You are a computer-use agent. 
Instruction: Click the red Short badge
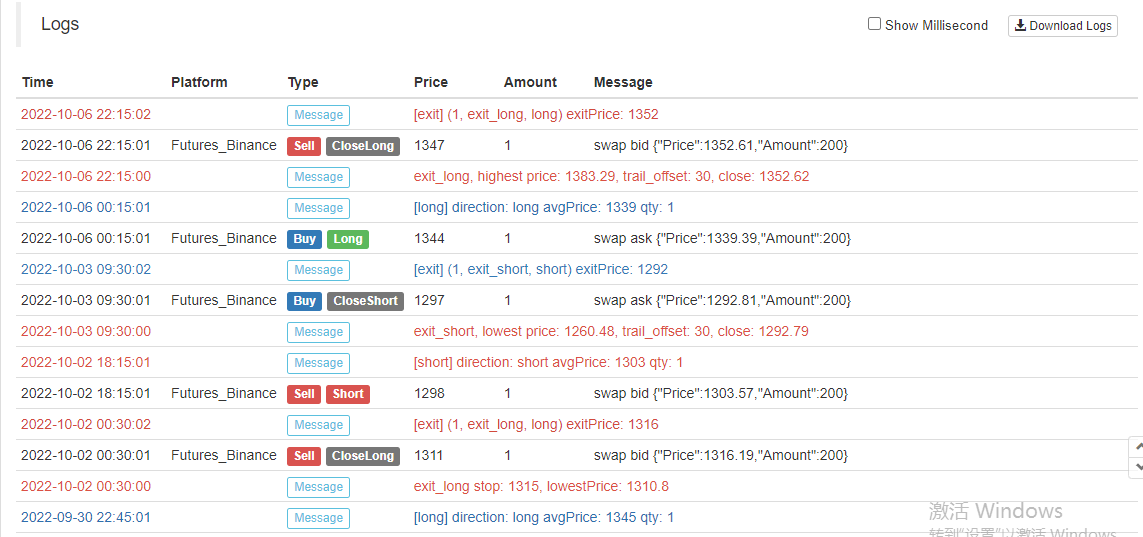coord(348,394)
